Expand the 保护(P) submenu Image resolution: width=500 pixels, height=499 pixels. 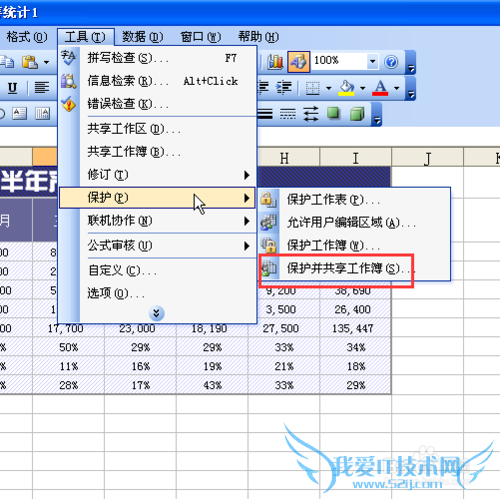(x=157, y=198)
